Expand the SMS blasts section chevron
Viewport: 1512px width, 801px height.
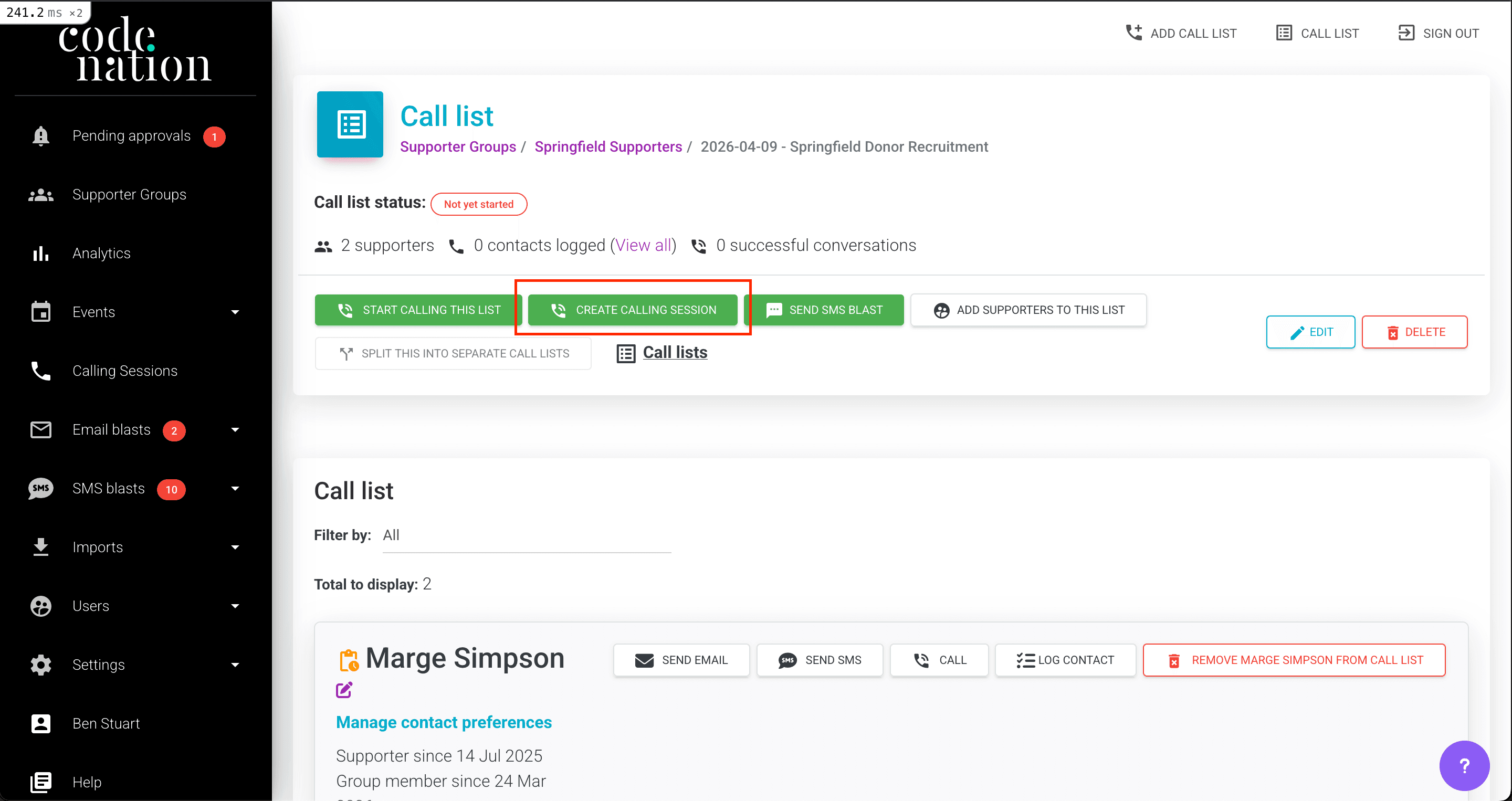point(235,488)
